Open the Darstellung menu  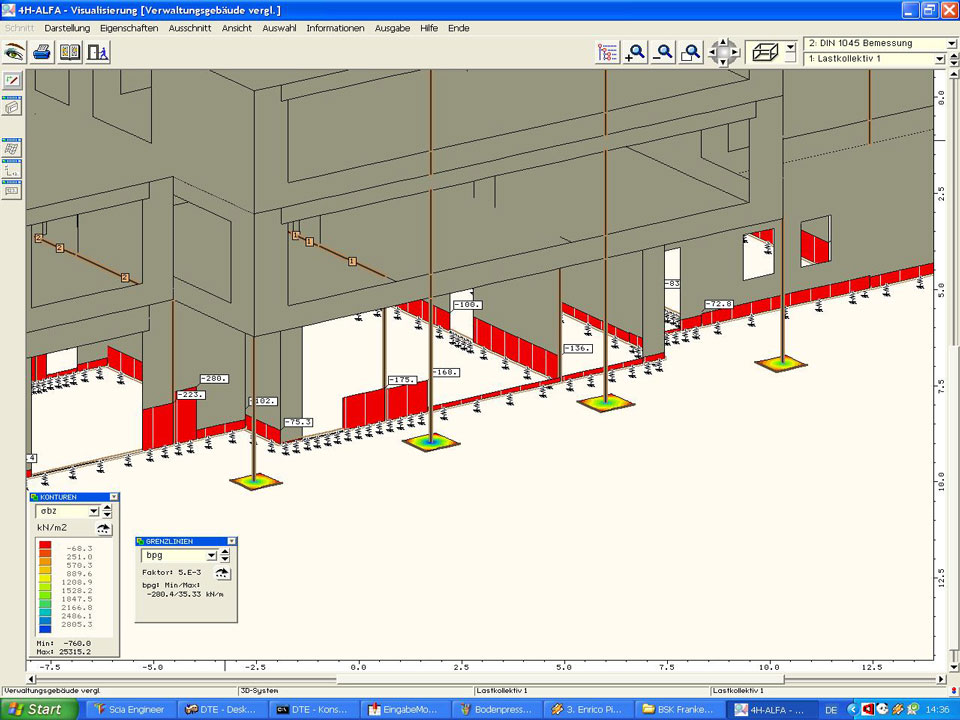click(67, 28)
